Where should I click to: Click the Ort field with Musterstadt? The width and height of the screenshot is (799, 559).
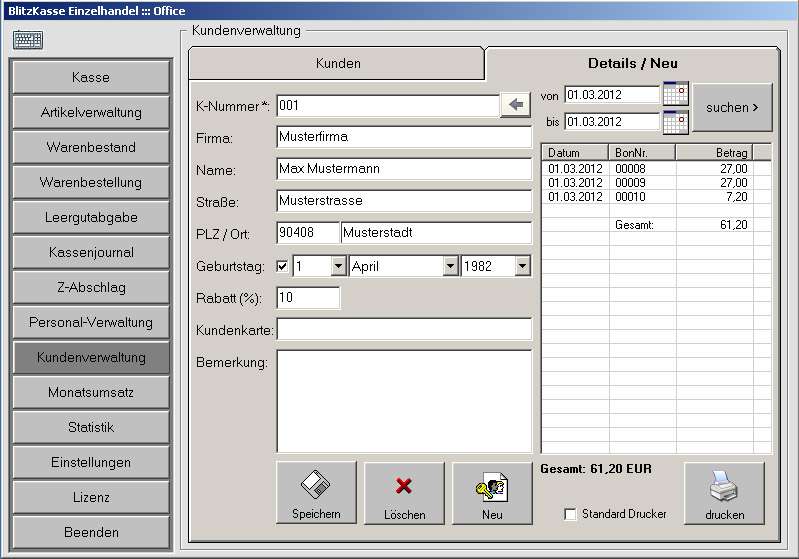click(x=436, y=233)
